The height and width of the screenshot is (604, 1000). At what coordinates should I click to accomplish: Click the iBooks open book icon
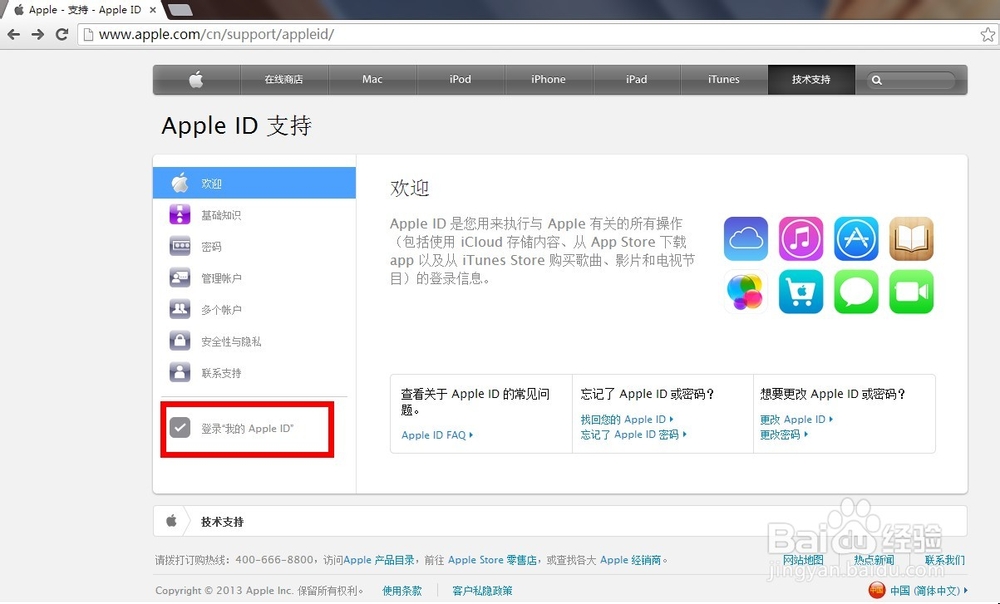pos(911,239)
